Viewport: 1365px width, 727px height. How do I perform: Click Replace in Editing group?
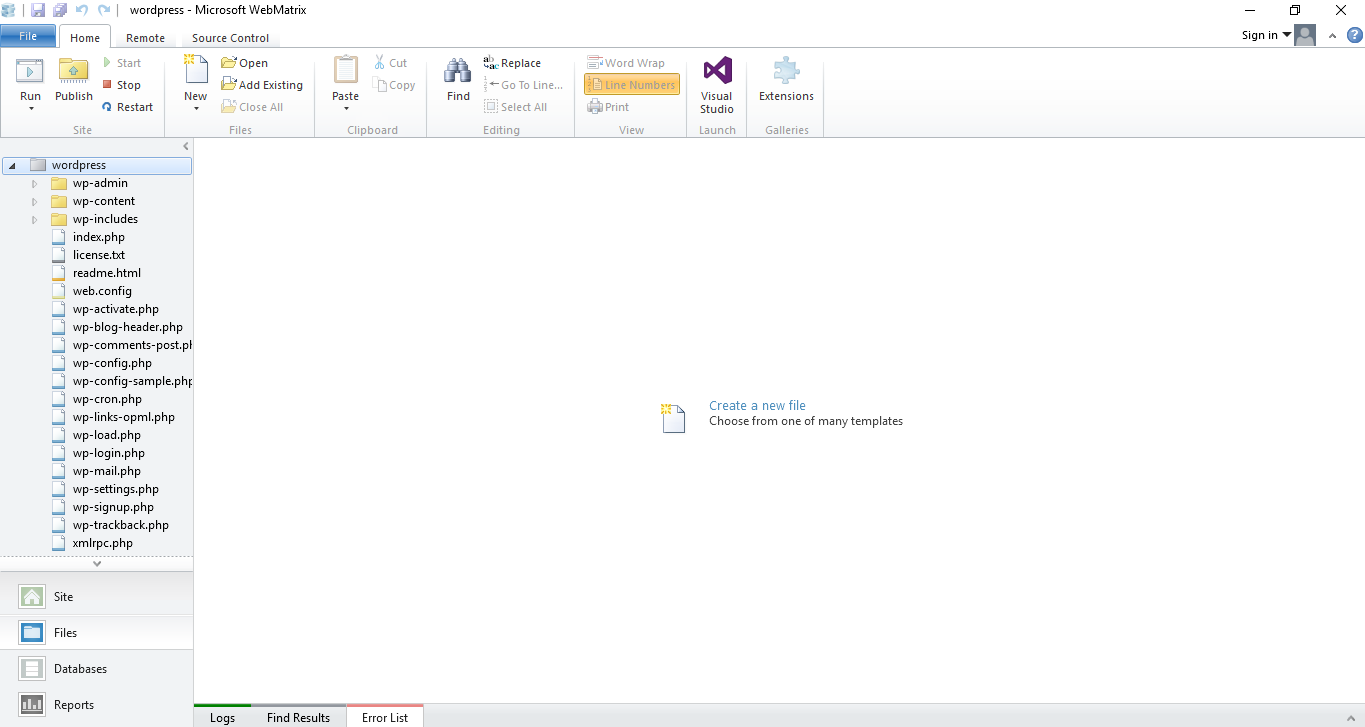512,63
